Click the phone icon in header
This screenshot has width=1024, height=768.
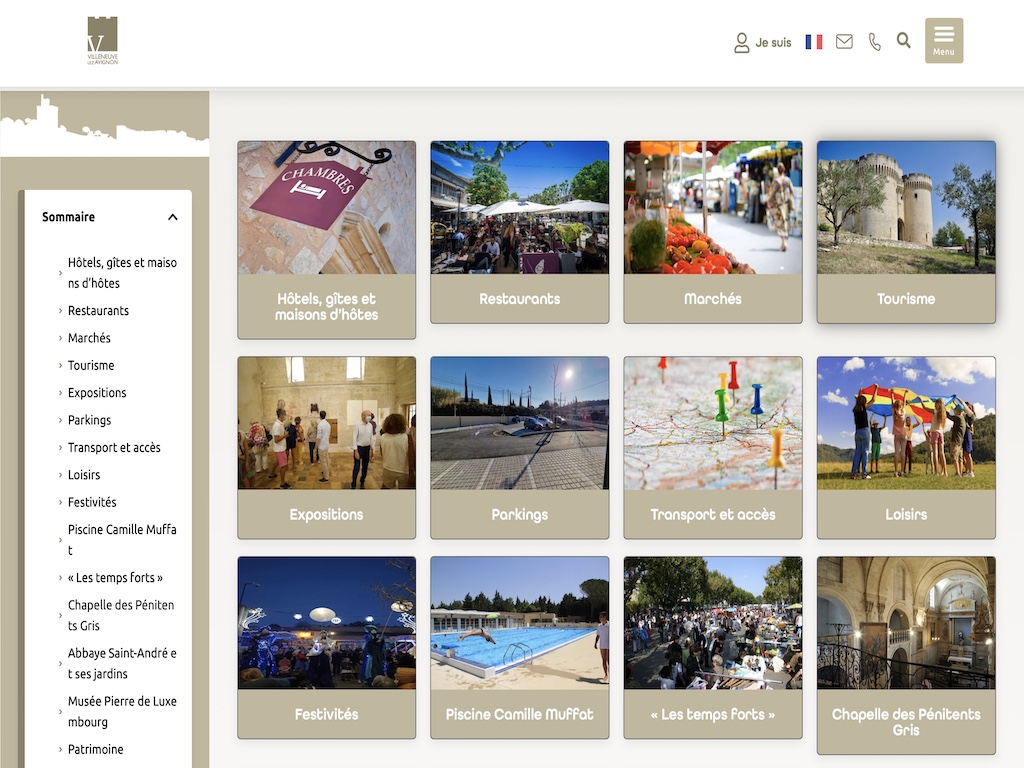(875, 42)
